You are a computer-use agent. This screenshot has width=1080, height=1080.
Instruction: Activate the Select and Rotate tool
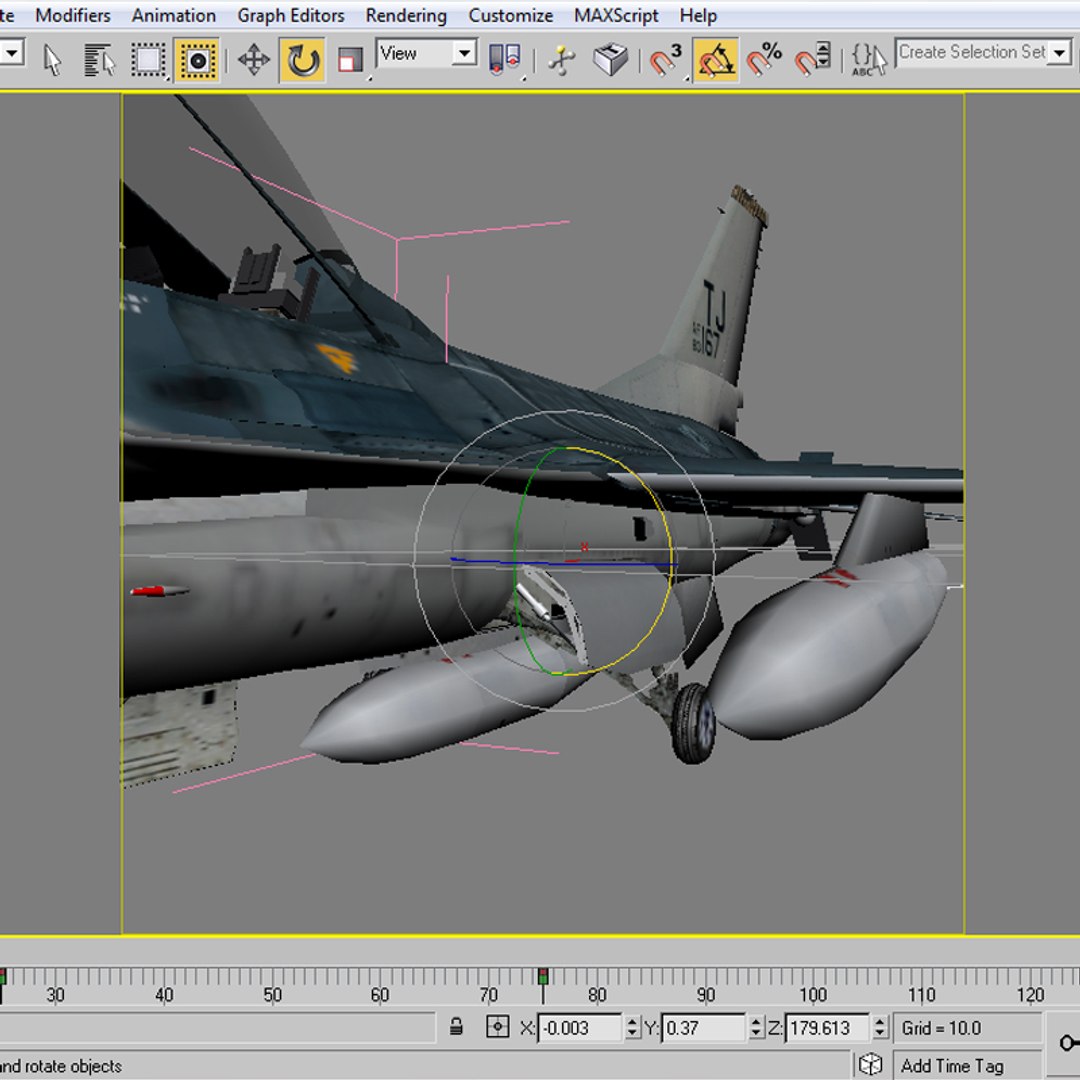(x=302, y=61)
